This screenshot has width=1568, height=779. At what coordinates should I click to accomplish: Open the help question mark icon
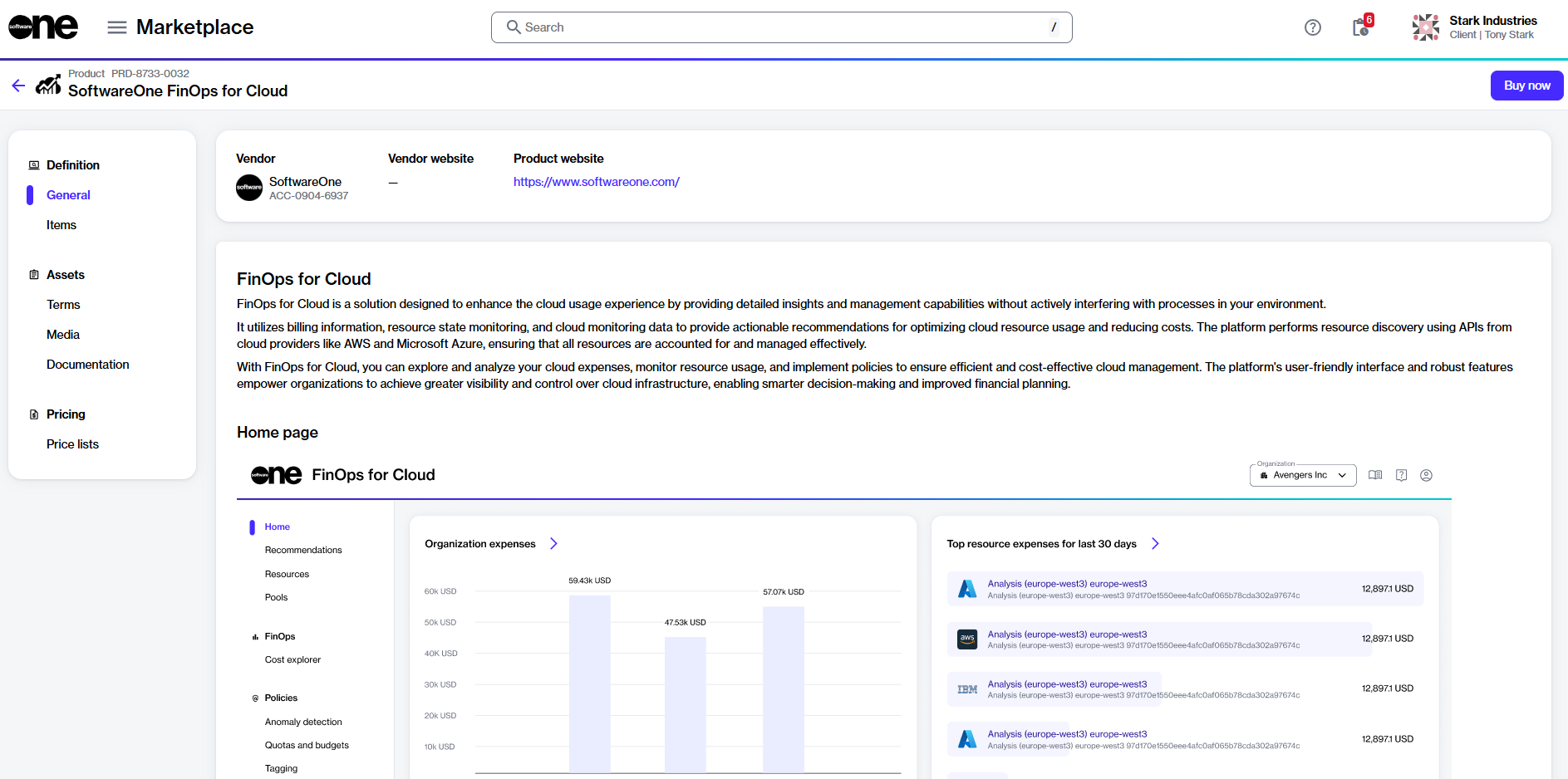pos(1312,27)
